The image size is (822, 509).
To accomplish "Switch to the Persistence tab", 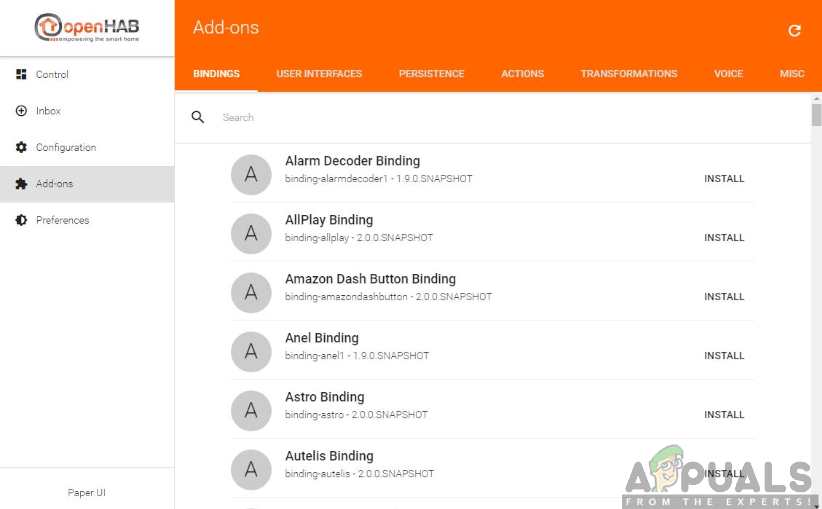I will click(x=431, y=74).
